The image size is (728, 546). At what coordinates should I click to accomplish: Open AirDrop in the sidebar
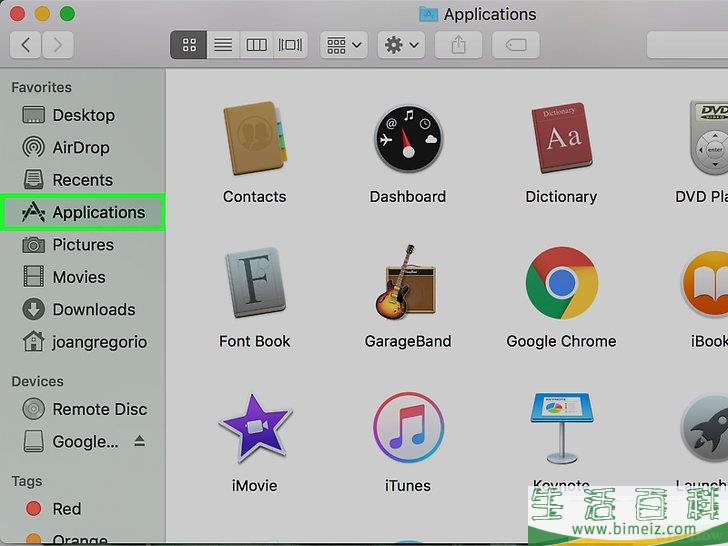tap(83, 148)
